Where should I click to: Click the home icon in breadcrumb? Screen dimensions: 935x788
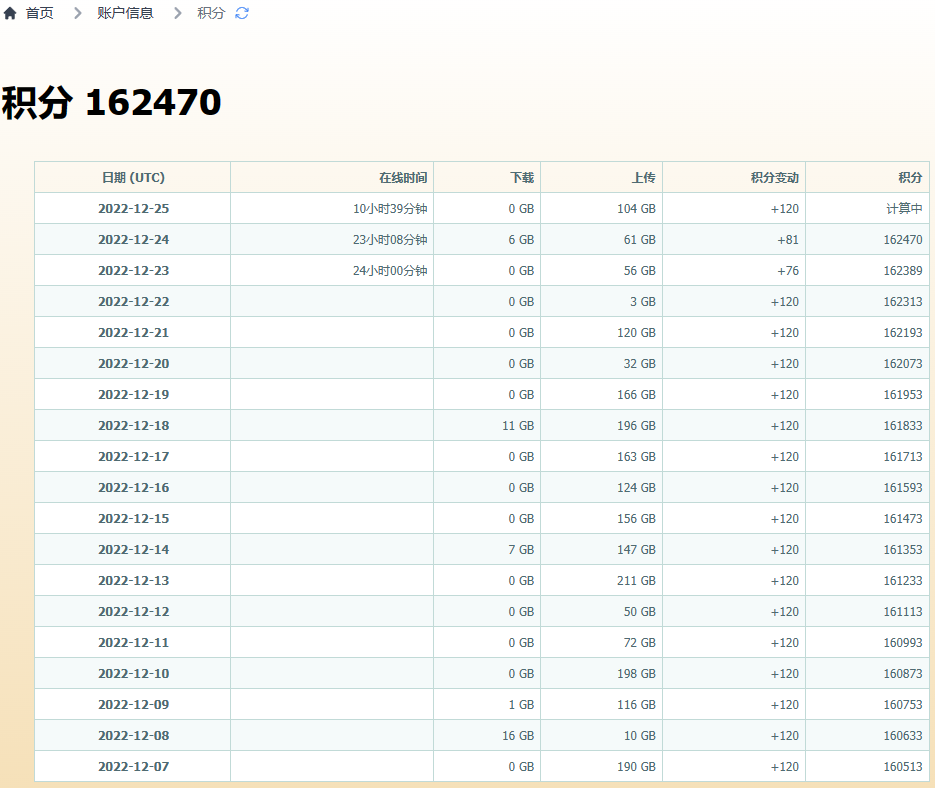tap(10, 13)
